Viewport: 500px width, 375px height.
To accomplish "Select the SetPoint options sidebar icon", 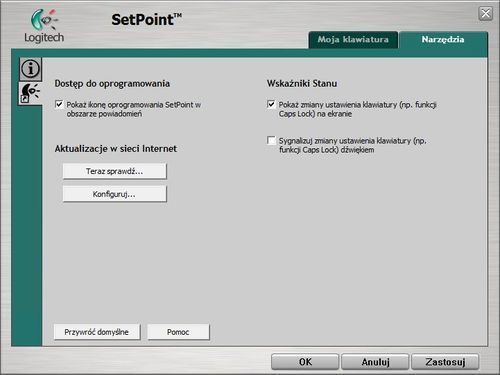I will [x=30, y=93].
